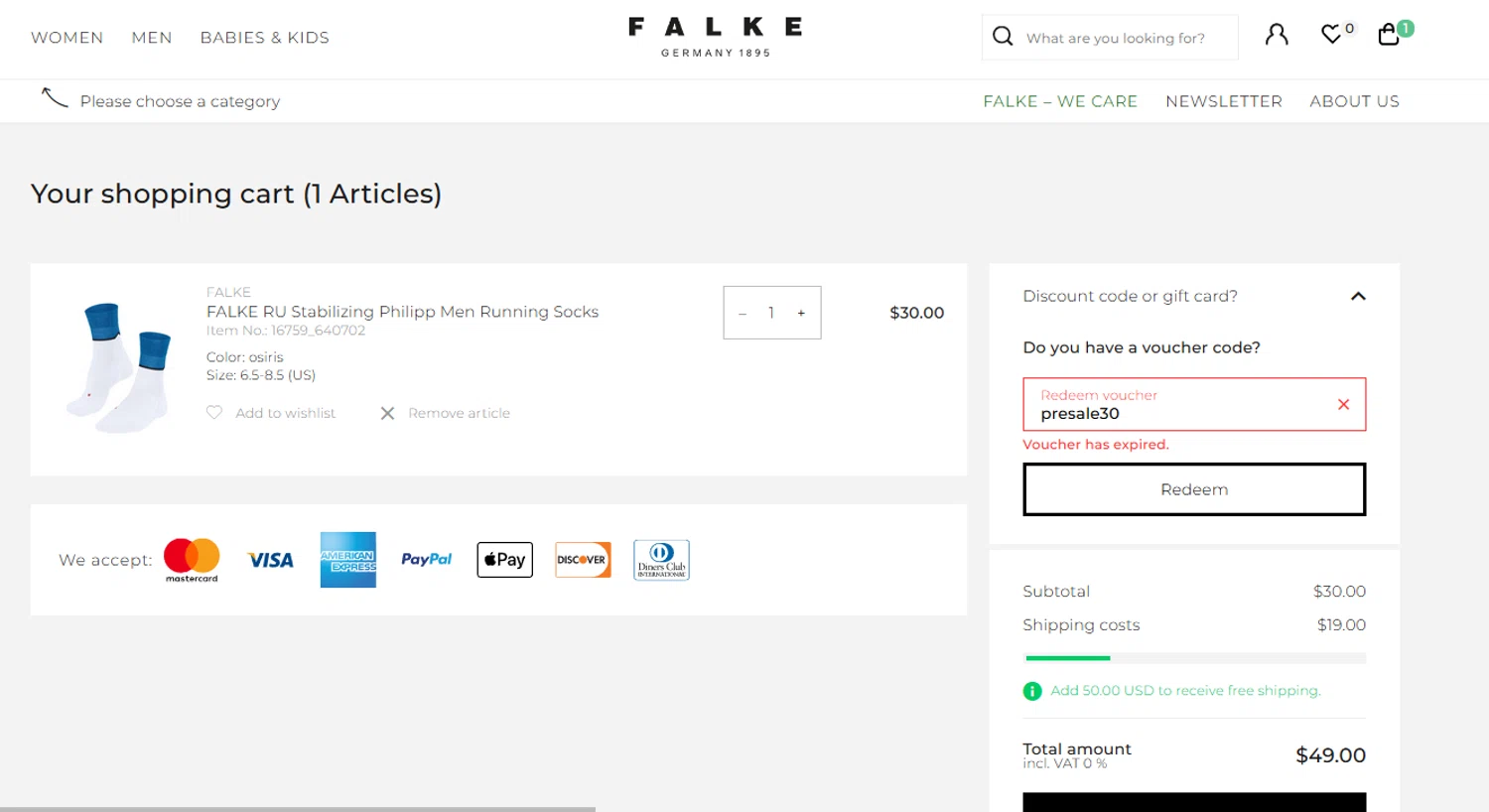Click Please choose a category

[x=180, y=101]
